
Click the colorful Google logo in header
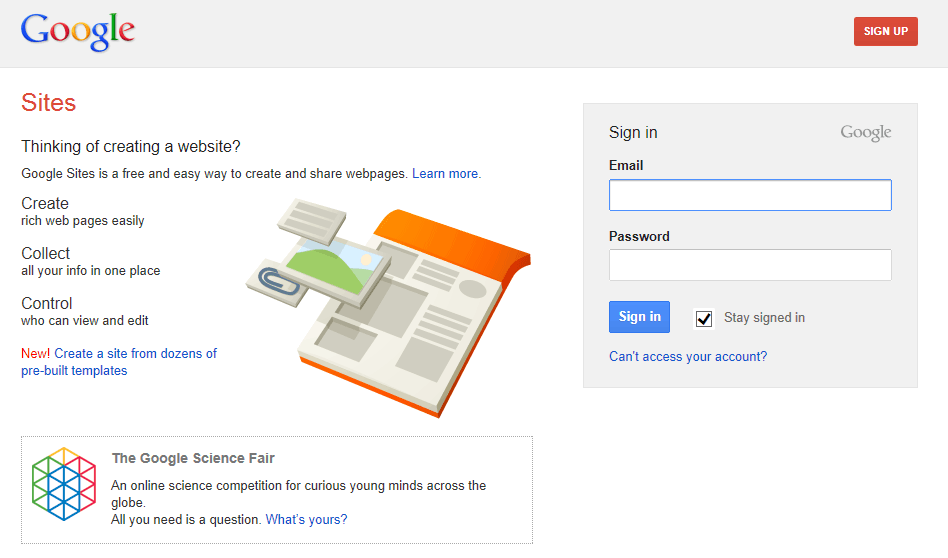(77, 31)
